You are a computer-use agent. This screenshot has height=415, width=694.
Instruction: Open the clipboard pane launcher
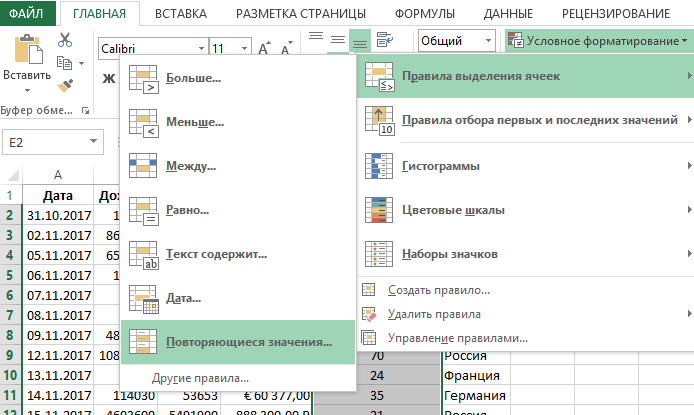85,111
